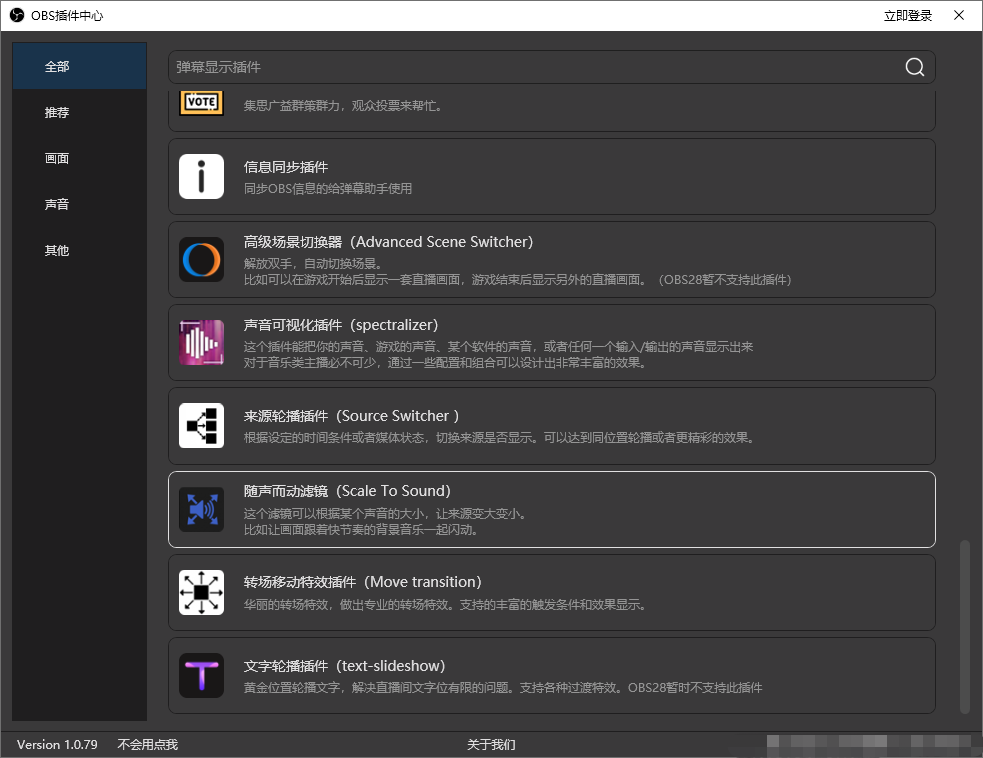
Task: Click the spectralizer waveform icon
Action: coord(201,342)
